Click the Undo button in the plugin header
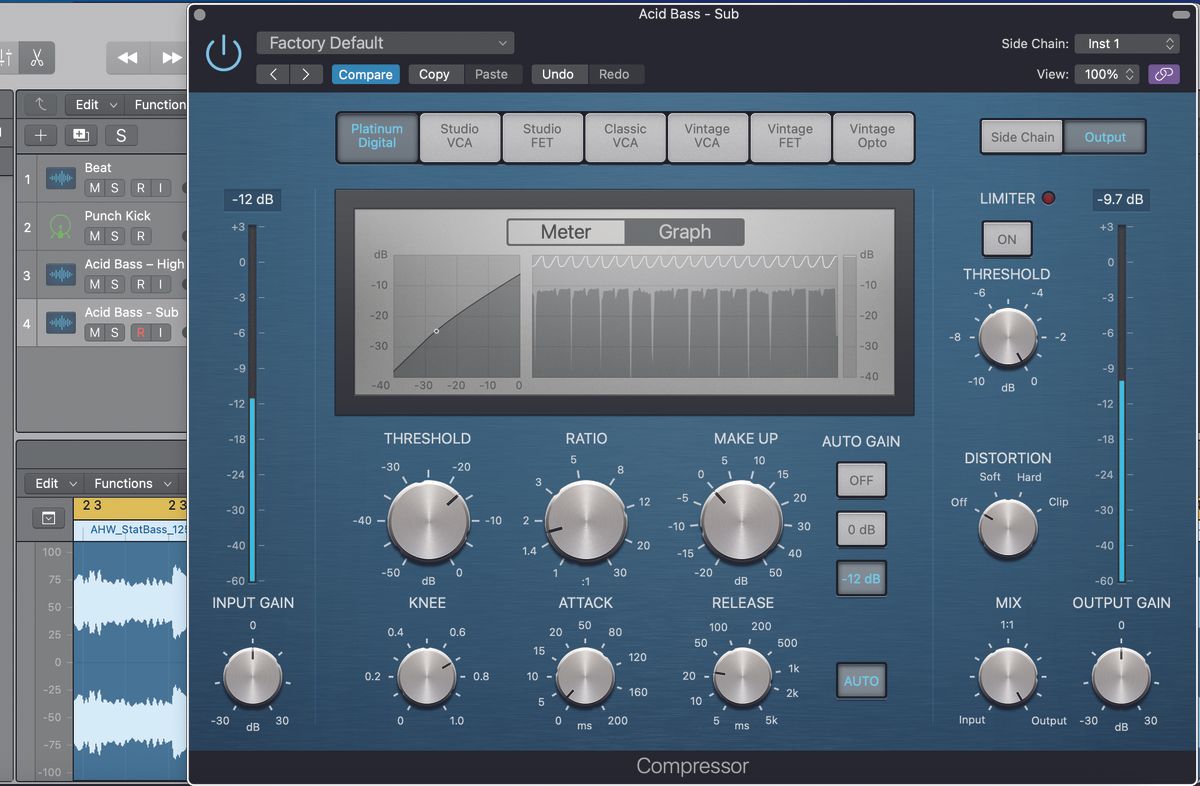Image resolution: width=1200 pixels, height=786 pixels. click(x=558, y=74)
